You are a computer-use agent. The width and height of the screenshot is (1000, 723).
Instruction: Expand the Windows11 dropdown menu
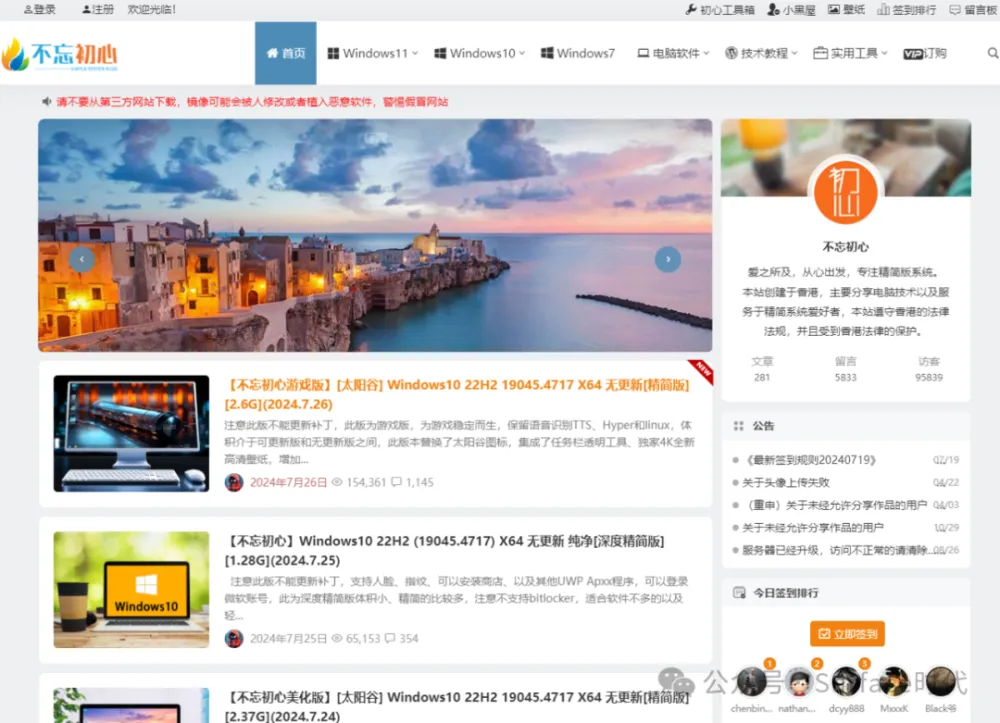[373, 53]
